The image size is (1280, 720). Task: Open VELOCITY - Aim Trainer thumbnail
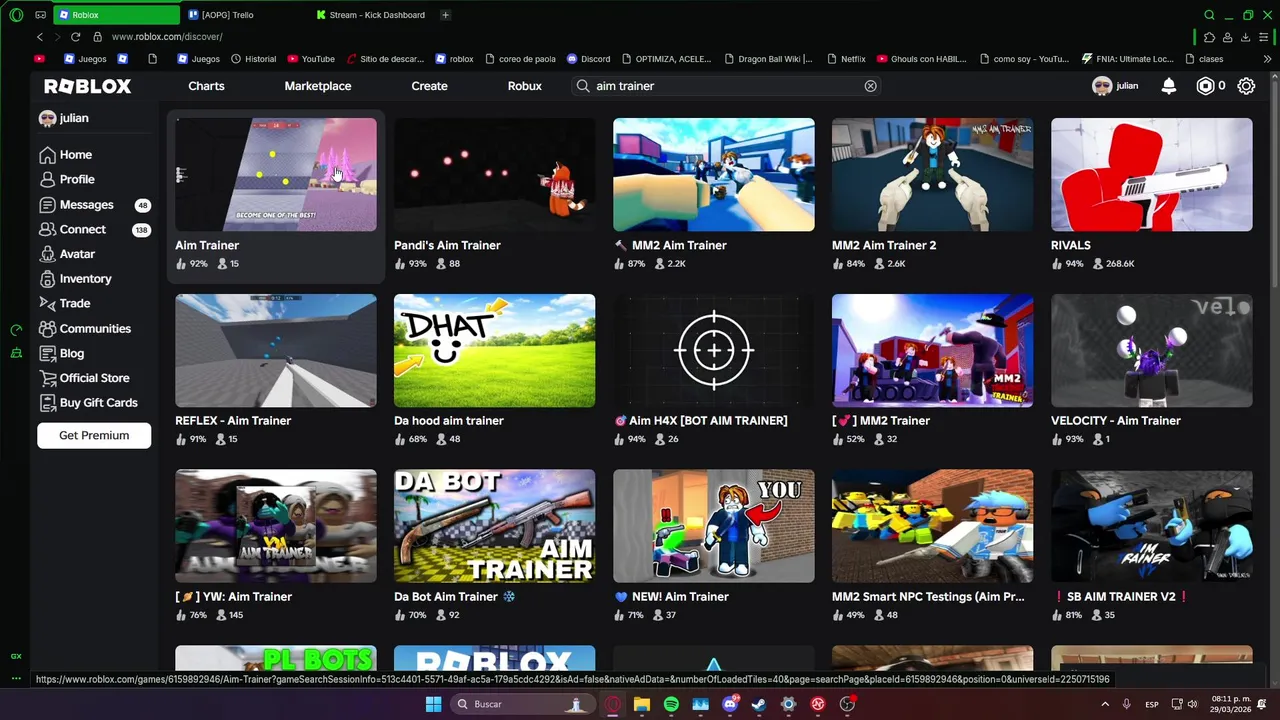coord(1151,351)
